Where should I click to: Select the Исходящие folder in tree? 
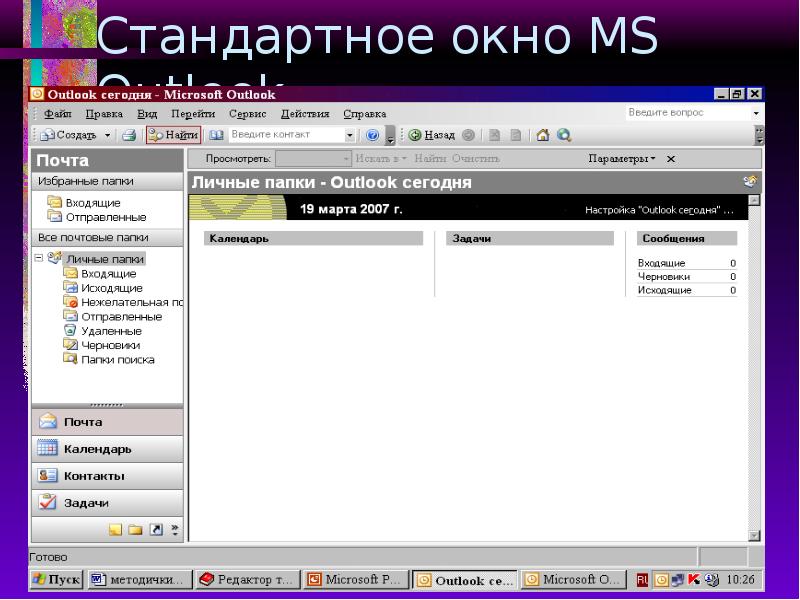(103, 288)
